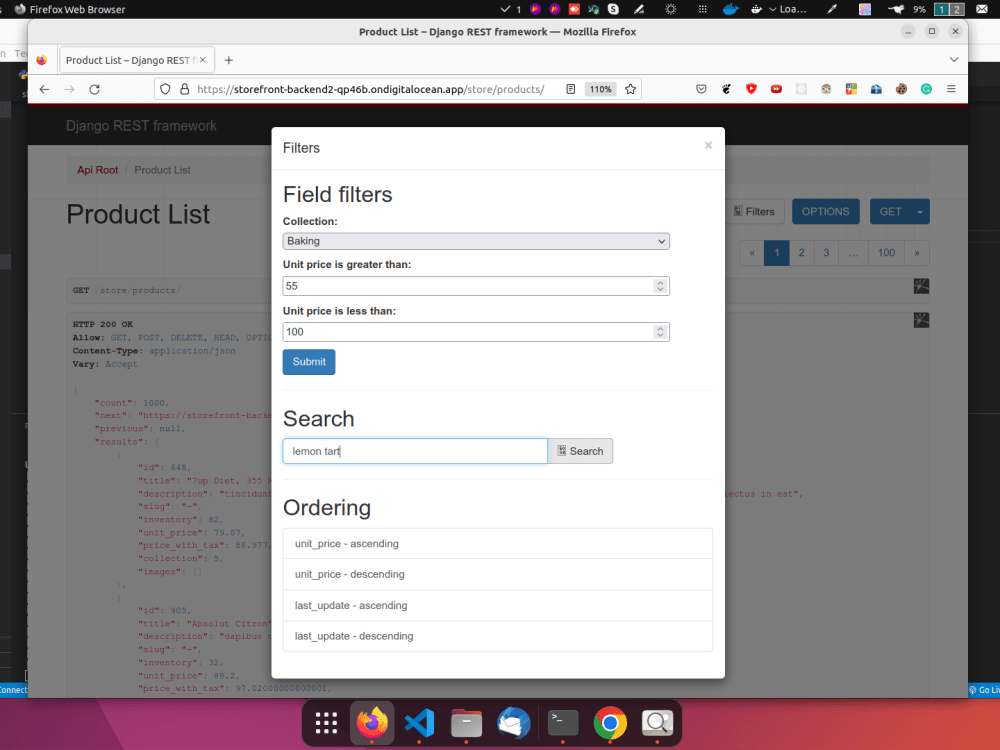Click the Unit price is greater than field
The image size is (1000, 750).
476,286
